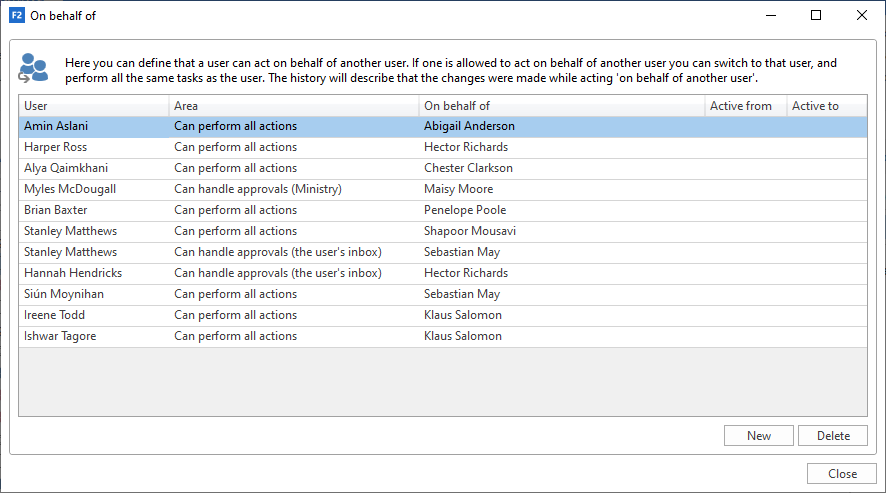
Task: Sort by the User column header
Action: click(x=94, y=106)
